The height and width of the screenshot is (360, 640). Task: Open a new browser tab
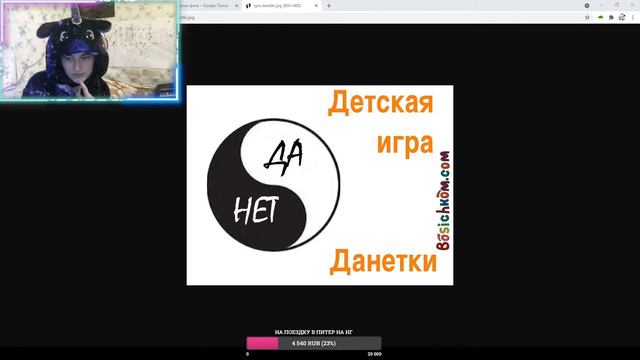coord(329,6)
